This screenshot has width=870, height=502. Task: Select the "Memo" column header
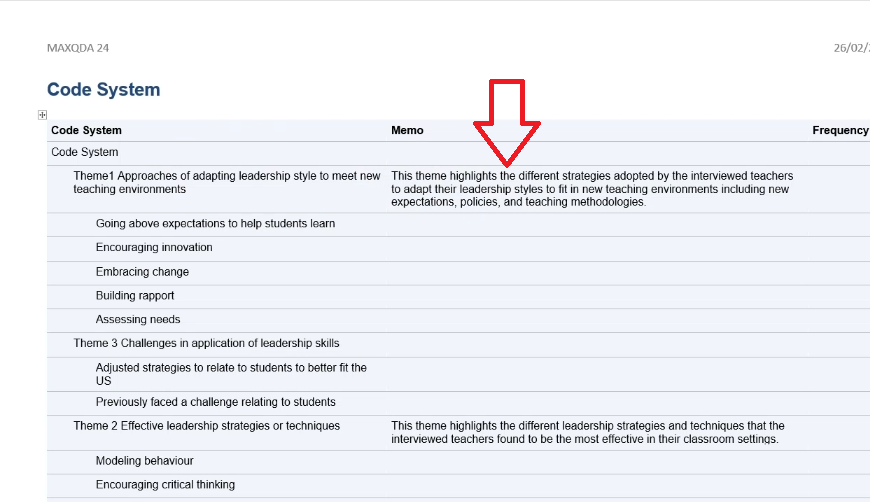[x=407, y=130]
